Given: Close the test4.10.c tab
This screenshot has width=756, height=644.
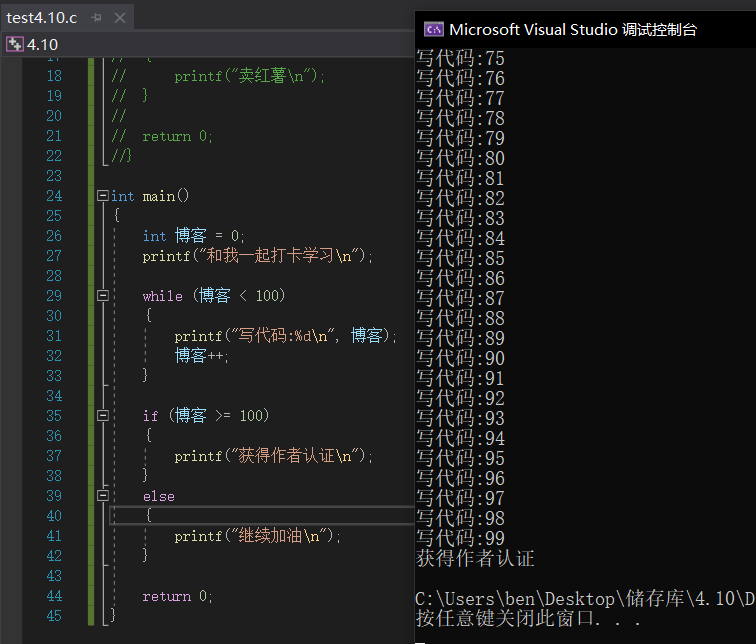Looking at the screenshot, I should pyautogui.click(x=120, y=18).
